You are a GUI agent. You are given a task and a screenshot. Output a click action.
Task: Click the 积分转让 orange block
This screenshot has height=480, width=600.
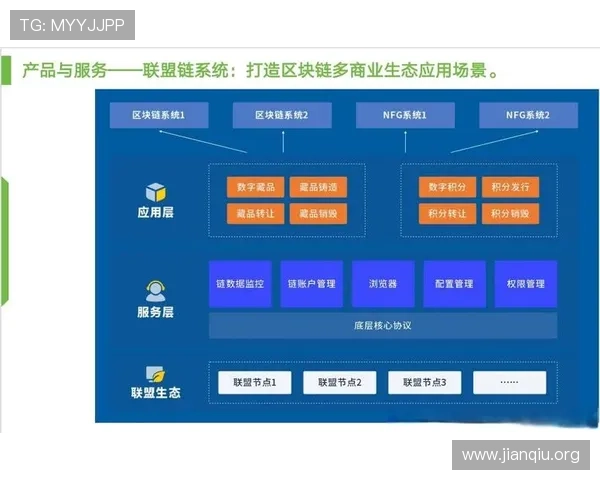tap(447, 213)
